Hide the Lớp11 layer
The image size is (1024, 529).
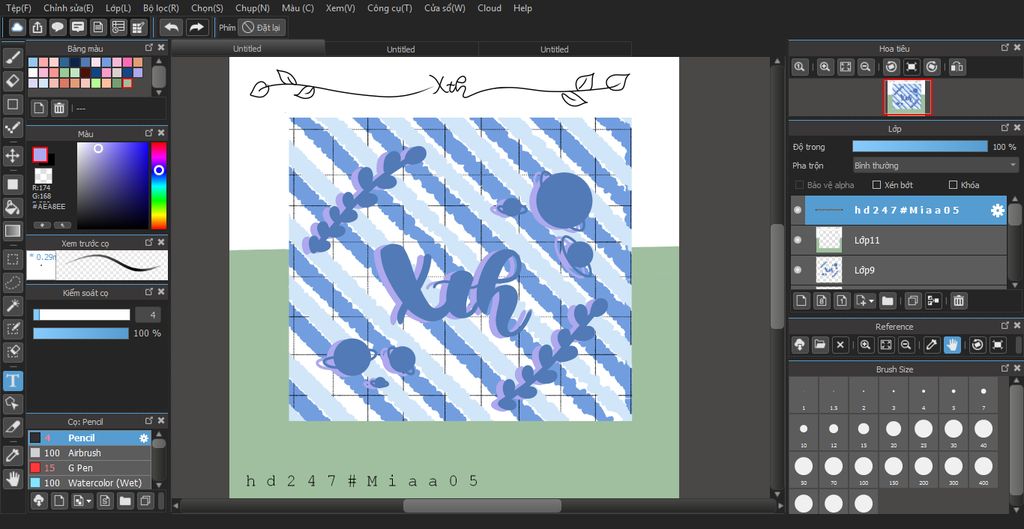click(797, 240)
